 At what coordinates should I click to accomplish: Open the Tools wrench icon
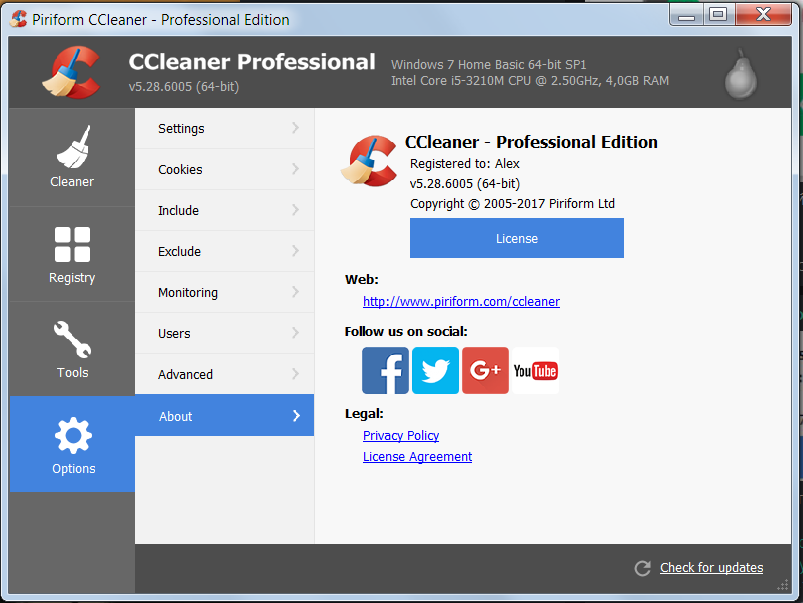click(x=72, y=339)
